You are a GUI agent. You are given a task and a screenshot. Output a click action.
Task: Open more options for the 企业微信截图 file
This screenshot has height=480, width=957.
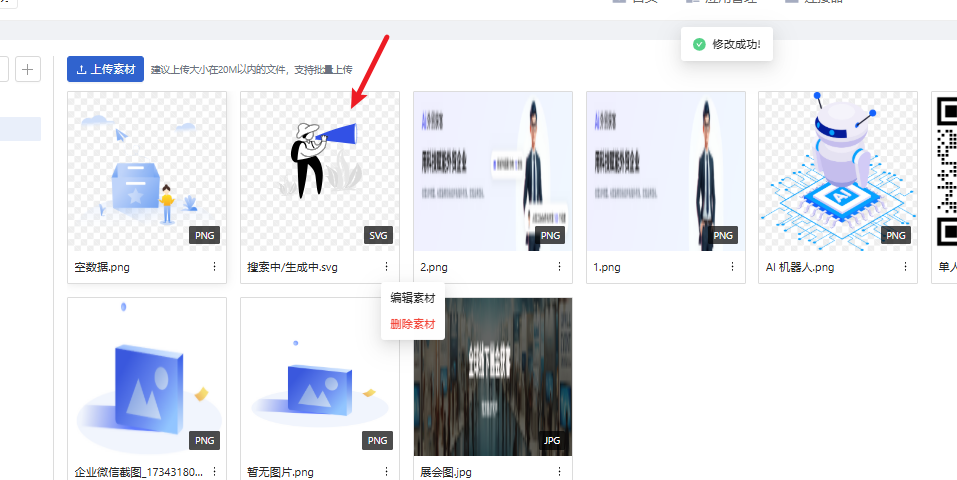click(214, 472)
